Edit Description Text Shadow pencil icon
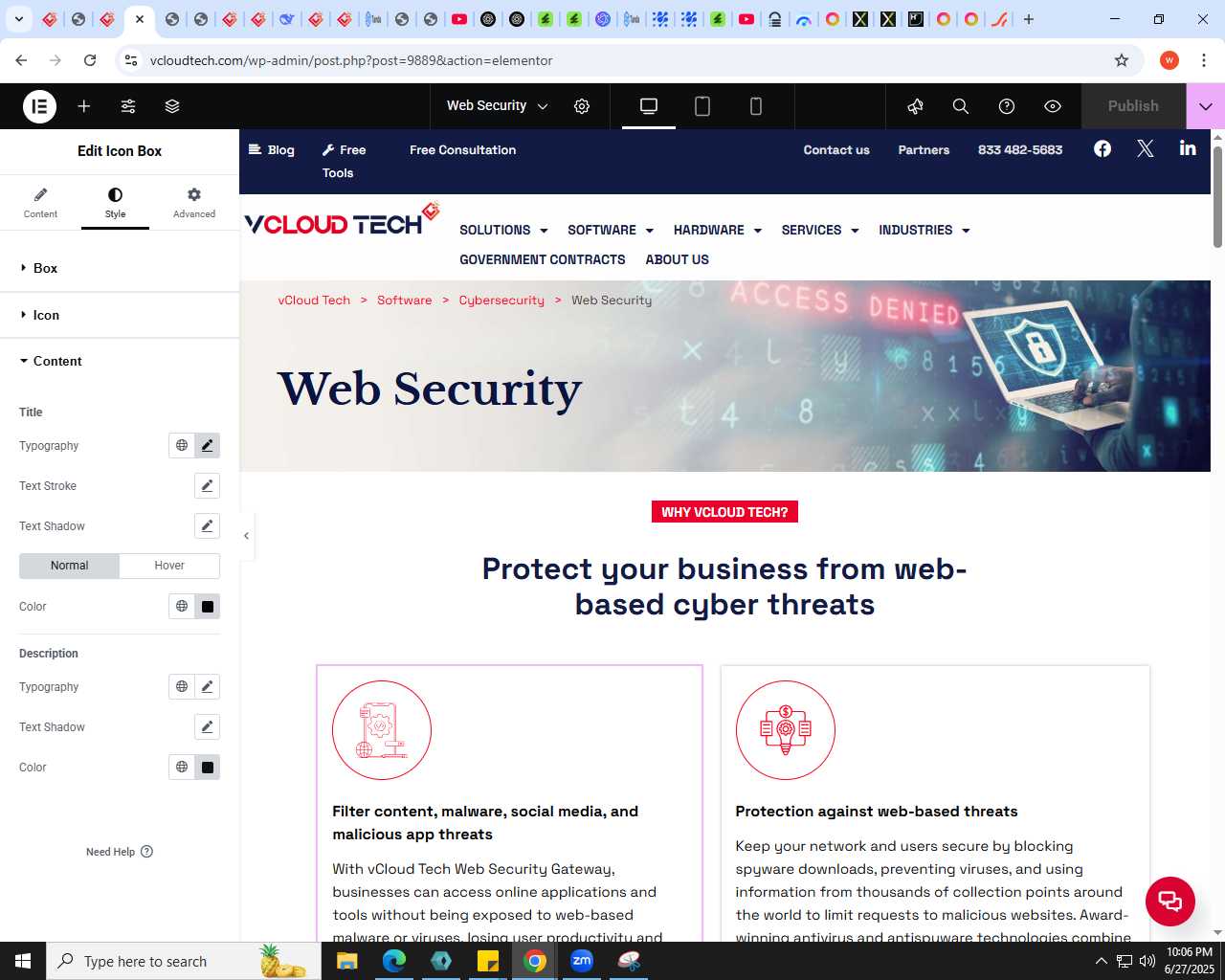The width and height of the screenshot is (1225, 980). (x=207, y=726)
